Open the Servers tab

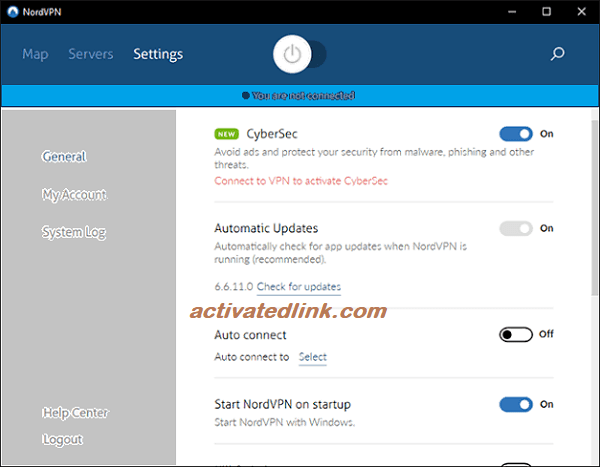click(91, 54)
